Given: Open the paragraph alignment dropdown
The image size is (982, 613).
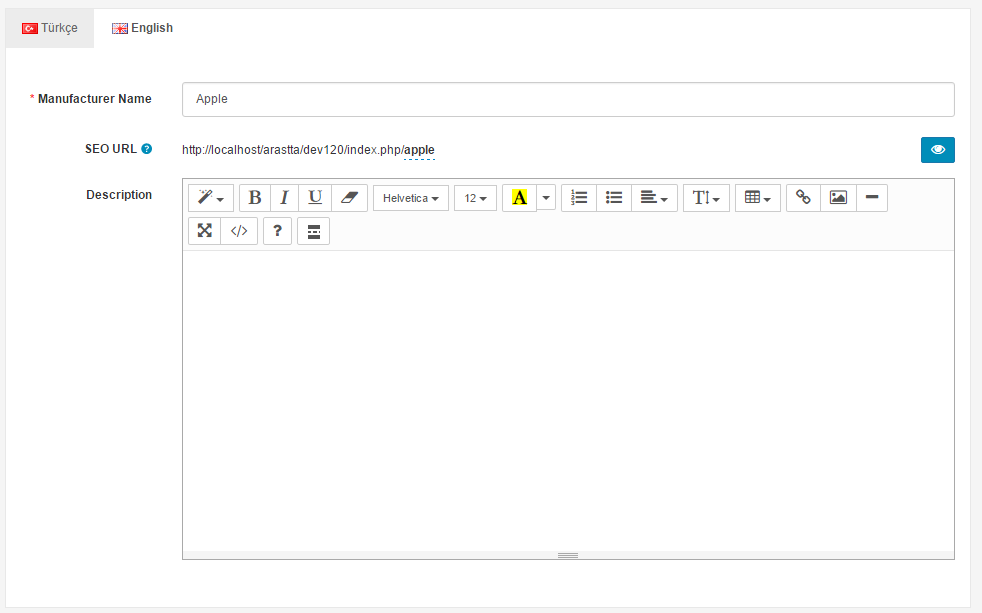Looking at the screenshot, I should [x=654, y=198].
